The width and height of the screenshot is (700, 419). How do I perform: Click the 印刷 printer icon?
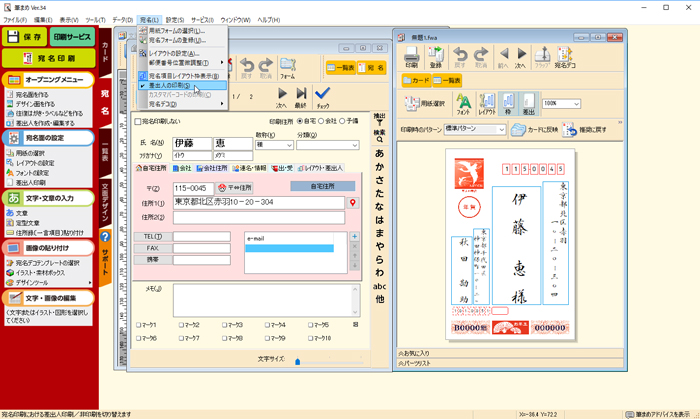pos(412,55)
